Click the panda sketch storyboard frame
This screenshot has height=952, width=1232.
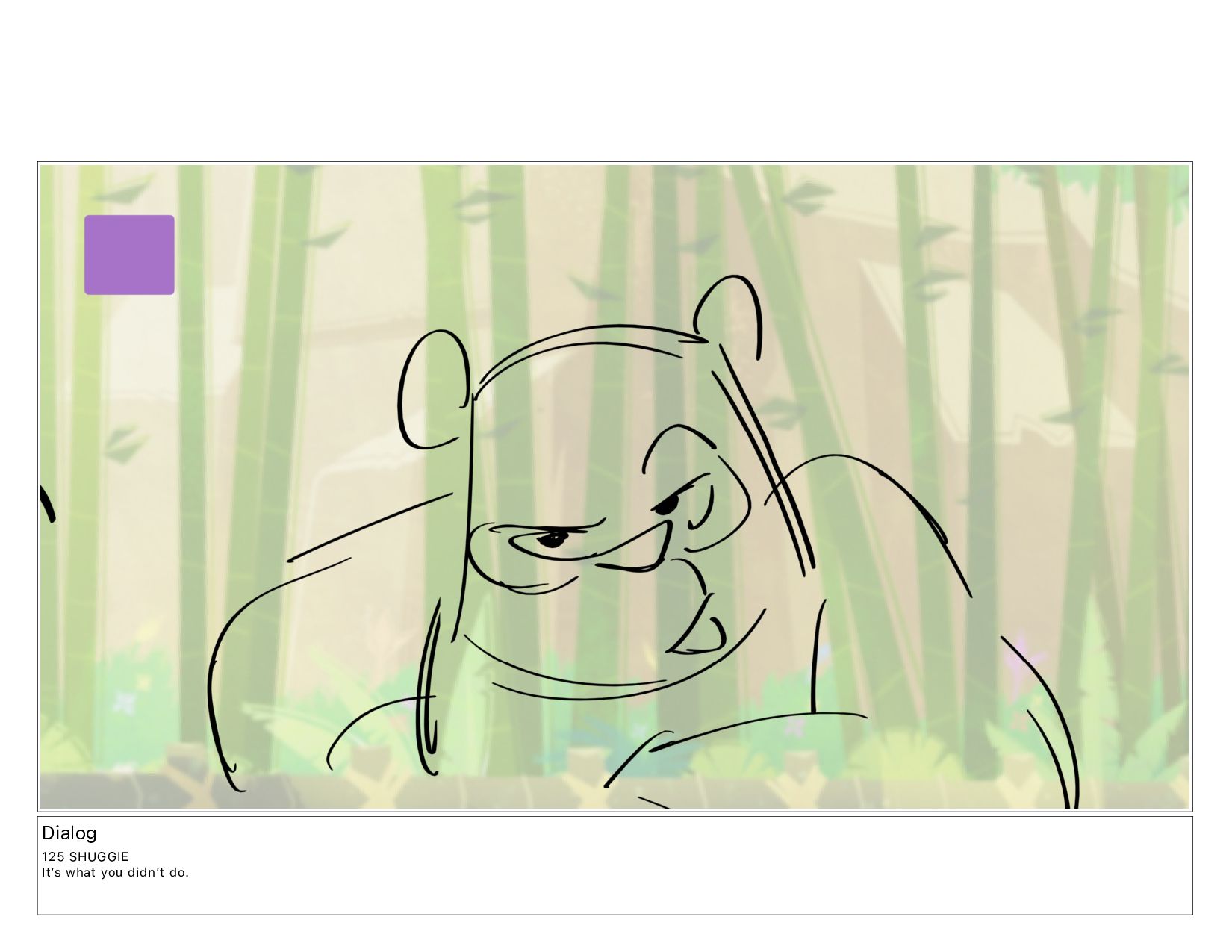(615, 487)
